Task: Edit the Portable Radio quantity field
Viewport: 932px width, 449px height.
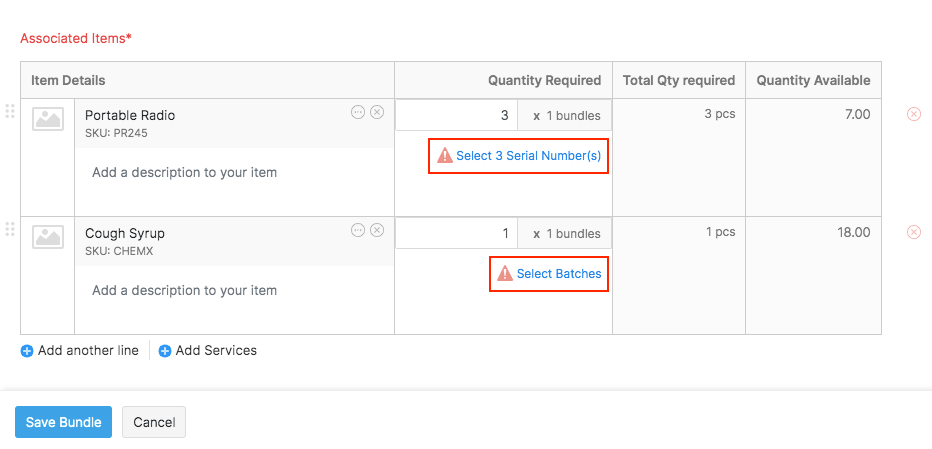Action: [457, 115]
